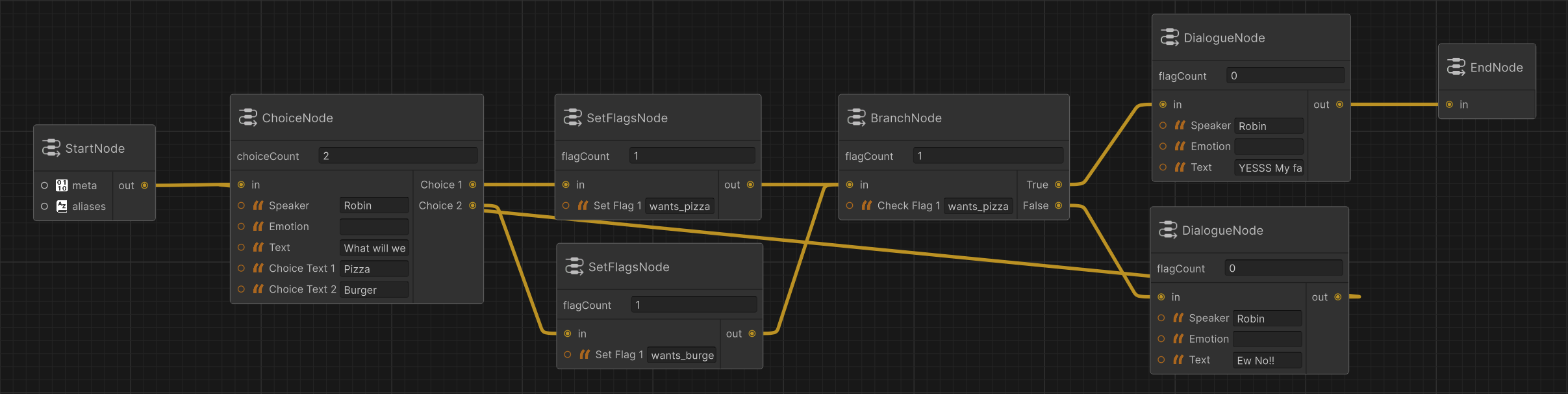
Task: Click the aliases icon in StartNode
Action: (62, 206)
